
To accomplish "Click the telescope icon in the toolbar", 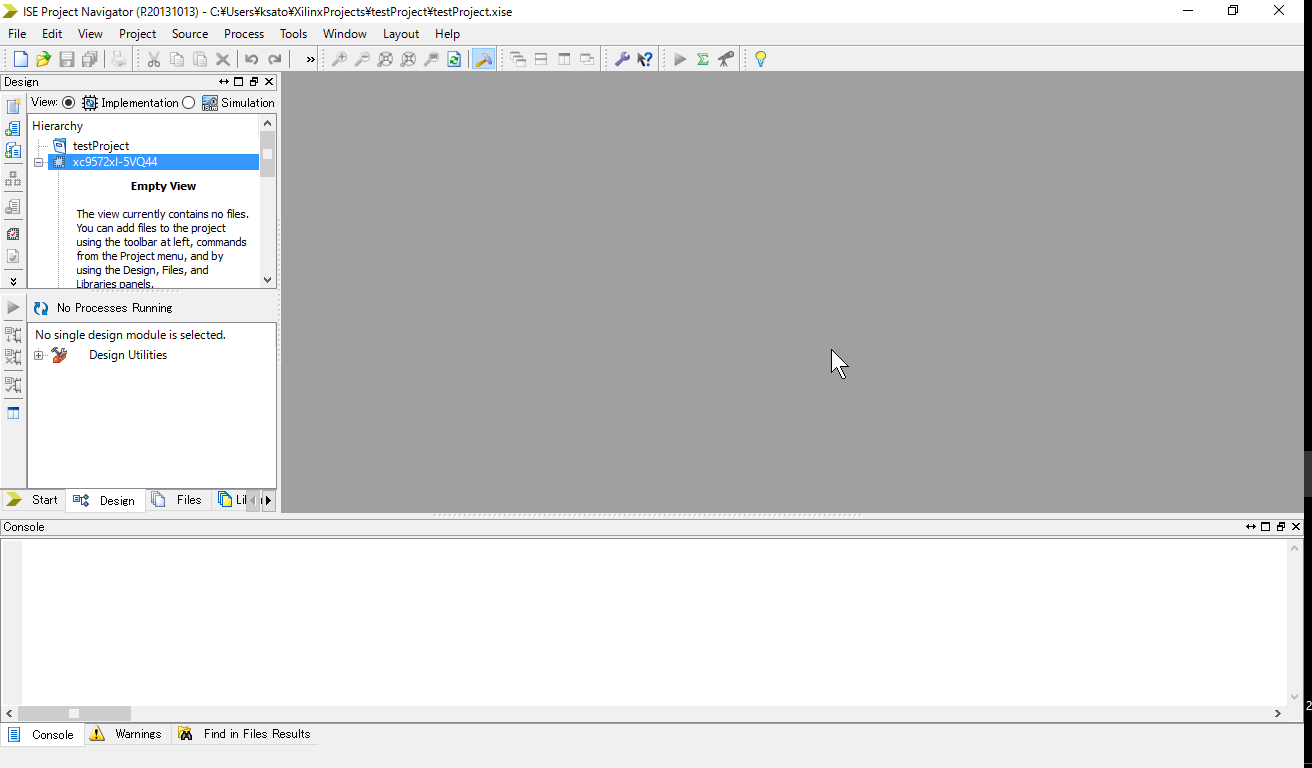I will pyautogui.click(x=726, y=60).
